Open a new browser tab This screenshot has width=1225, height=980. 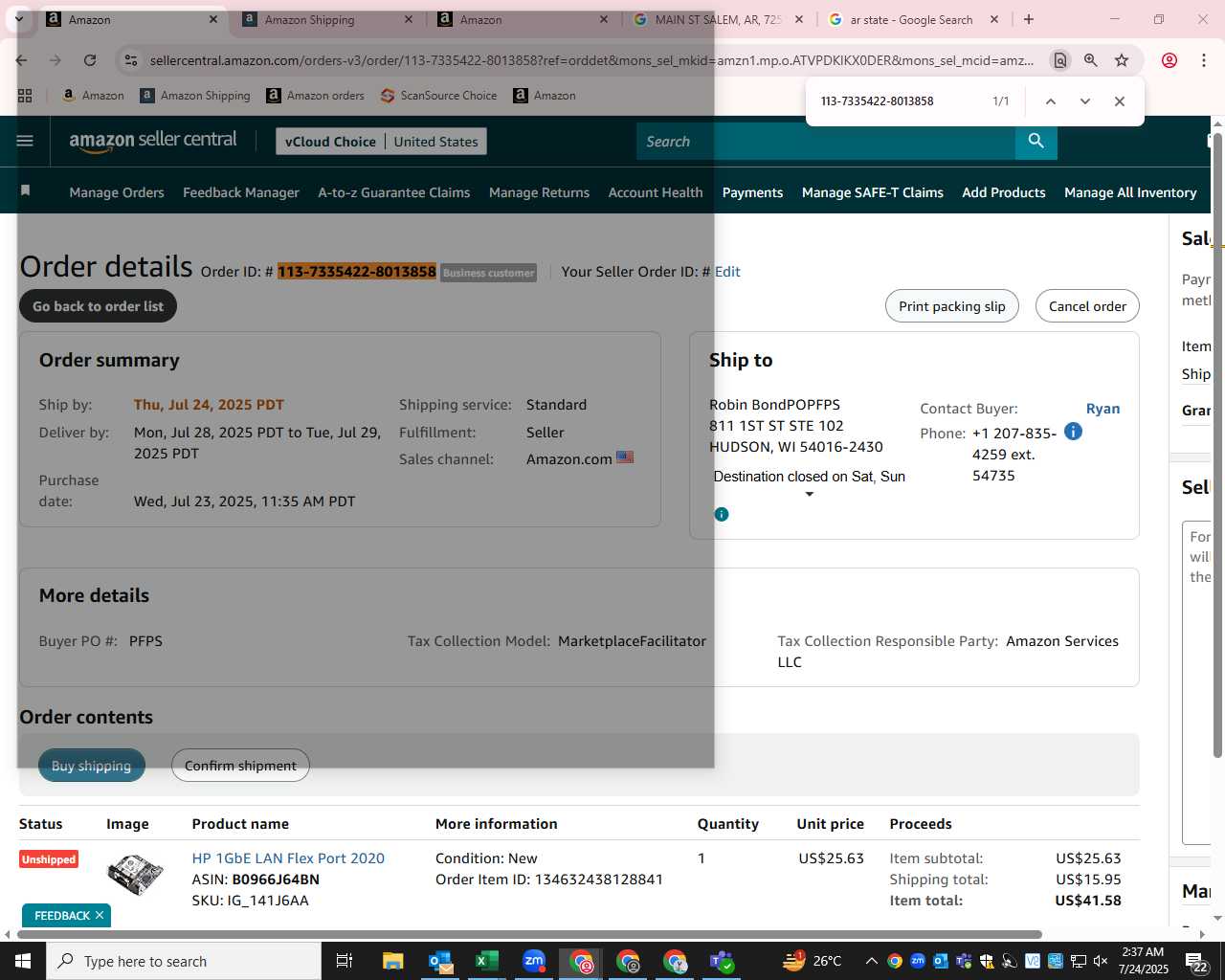[x=1029, y=19]
